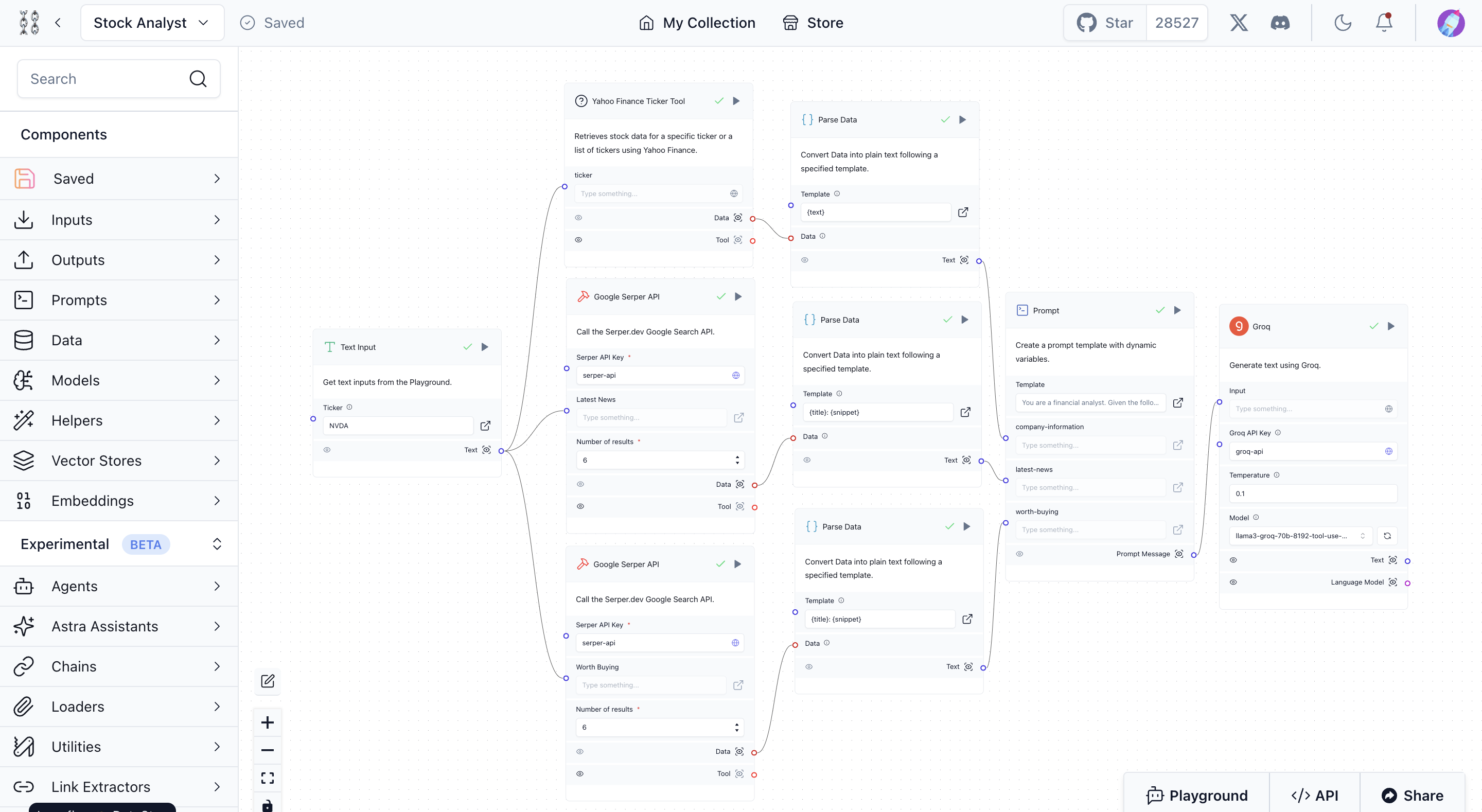This screenshot has width=1482, height=812.
Task: Zoom out on the canvas
Action: click(x=268, y=750)
